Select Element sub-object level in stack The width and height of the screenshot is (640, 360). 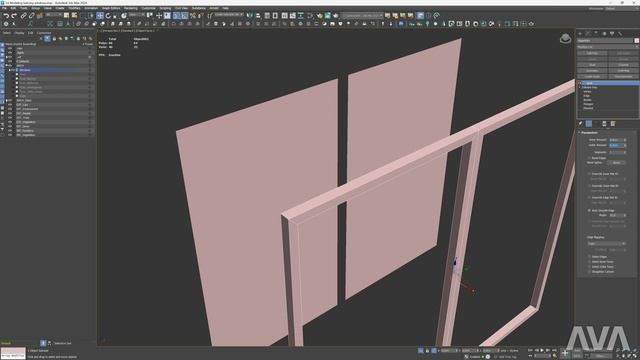pos(588,108)
